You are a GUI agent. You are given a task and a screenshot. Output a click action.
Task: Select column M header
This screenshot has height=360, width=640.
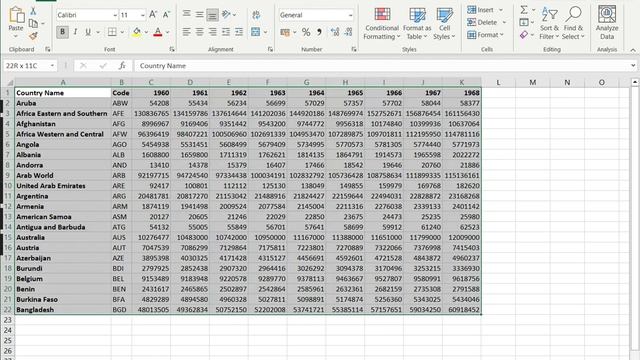coord(532,82)
